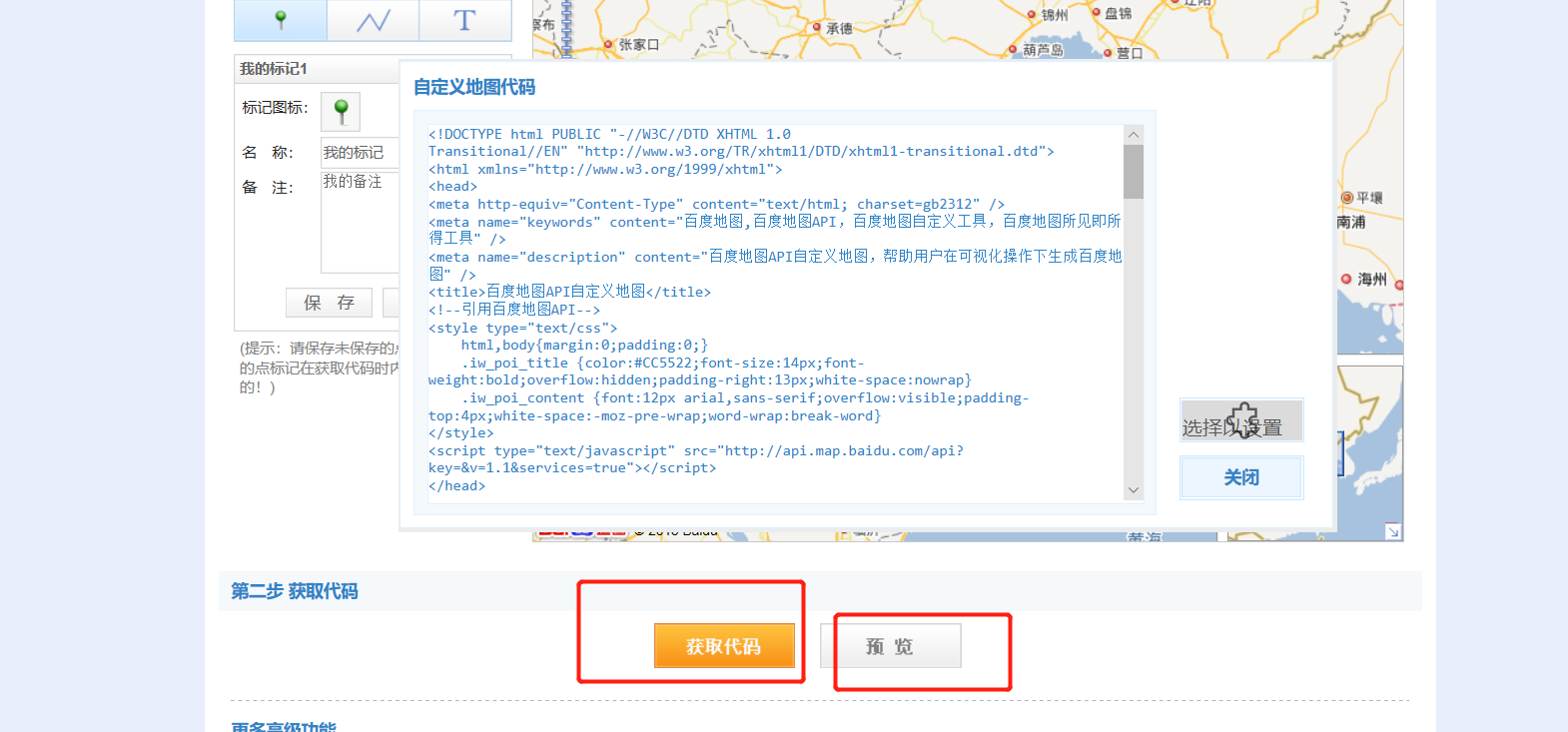Screen dimensions: 1568x732
Task: Click the 标记图标 label
Action: click(275, 107)
